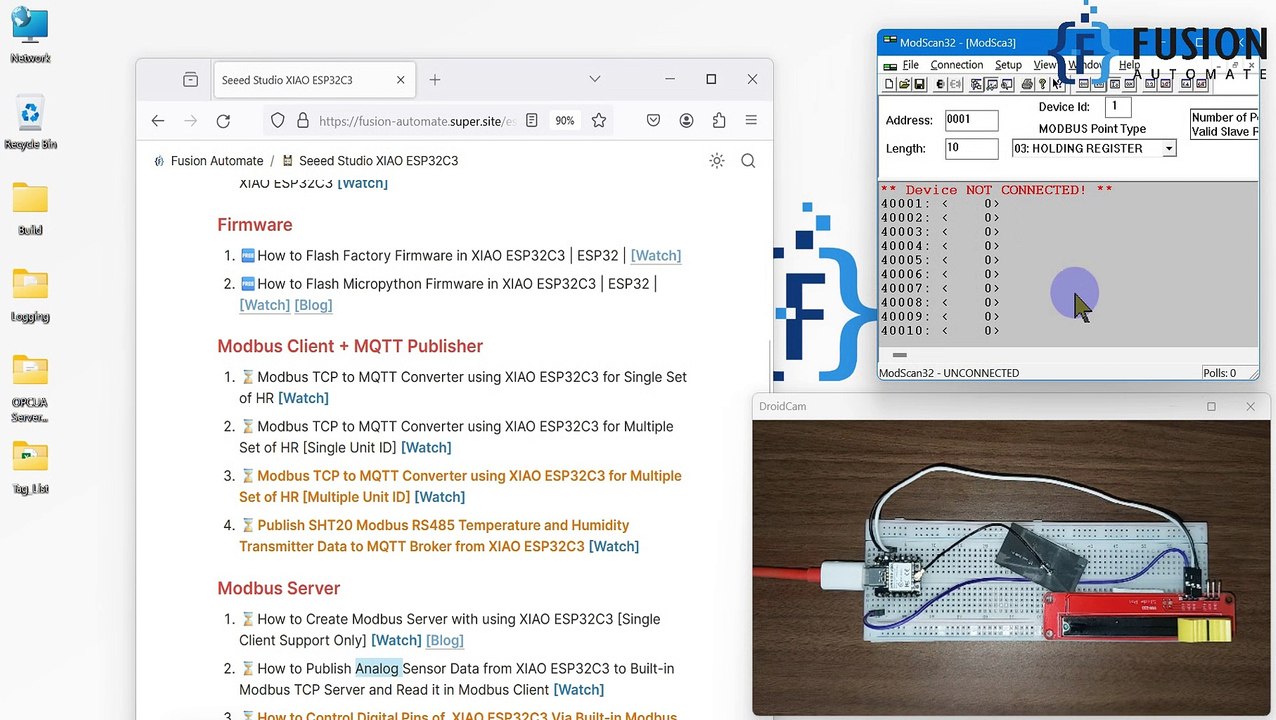The height and width of the screenshot is (720, 1276).
Task: Click Blog link for Create Modbus Server item
Action: coord(445,640)
